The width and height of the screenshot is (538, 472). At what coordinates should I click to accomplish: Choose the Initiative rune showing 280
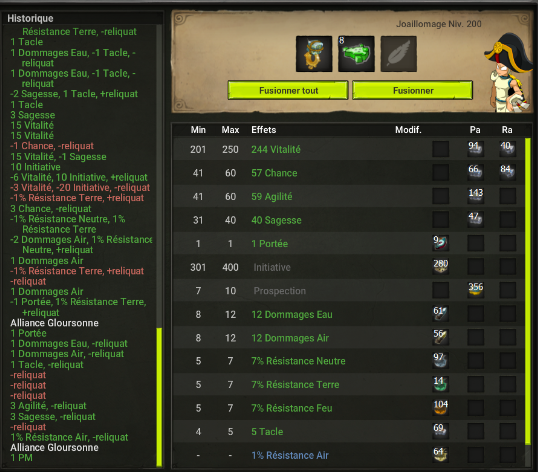point(441,267)
